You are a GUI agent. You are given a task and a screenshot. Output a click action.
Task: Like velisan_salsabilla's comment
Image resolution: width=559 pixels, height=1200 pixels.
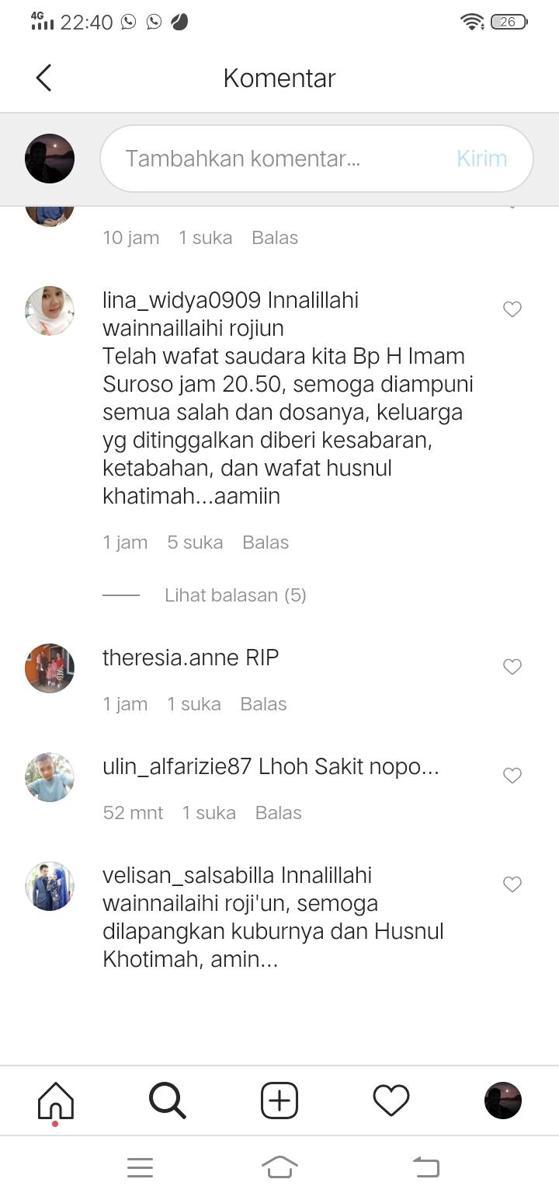[x=512, y=884]
